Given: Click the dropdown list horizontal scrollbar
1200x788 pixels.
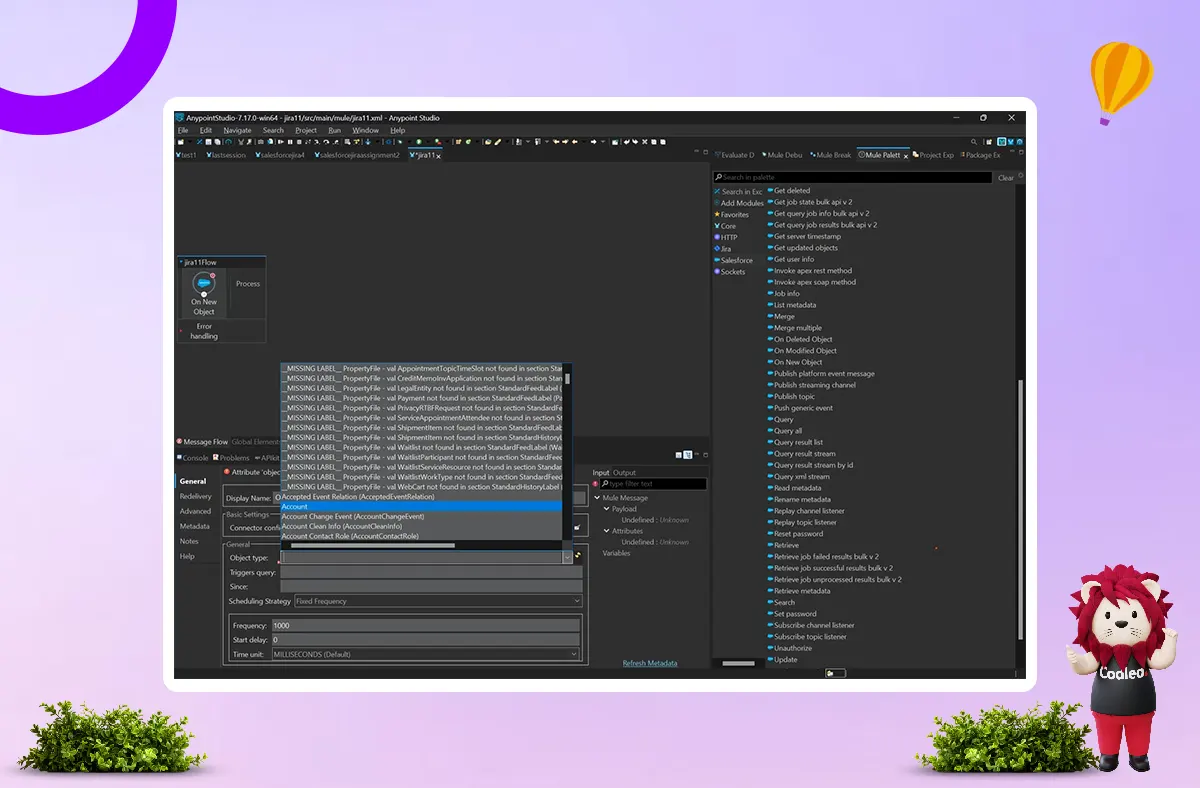Looking at the screenshot, I should coord(372,545).
